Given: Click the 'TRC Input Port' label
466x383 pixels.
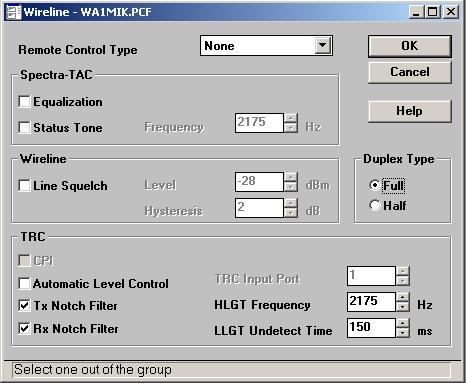Looking at the screenshot, I should [257, 279].
